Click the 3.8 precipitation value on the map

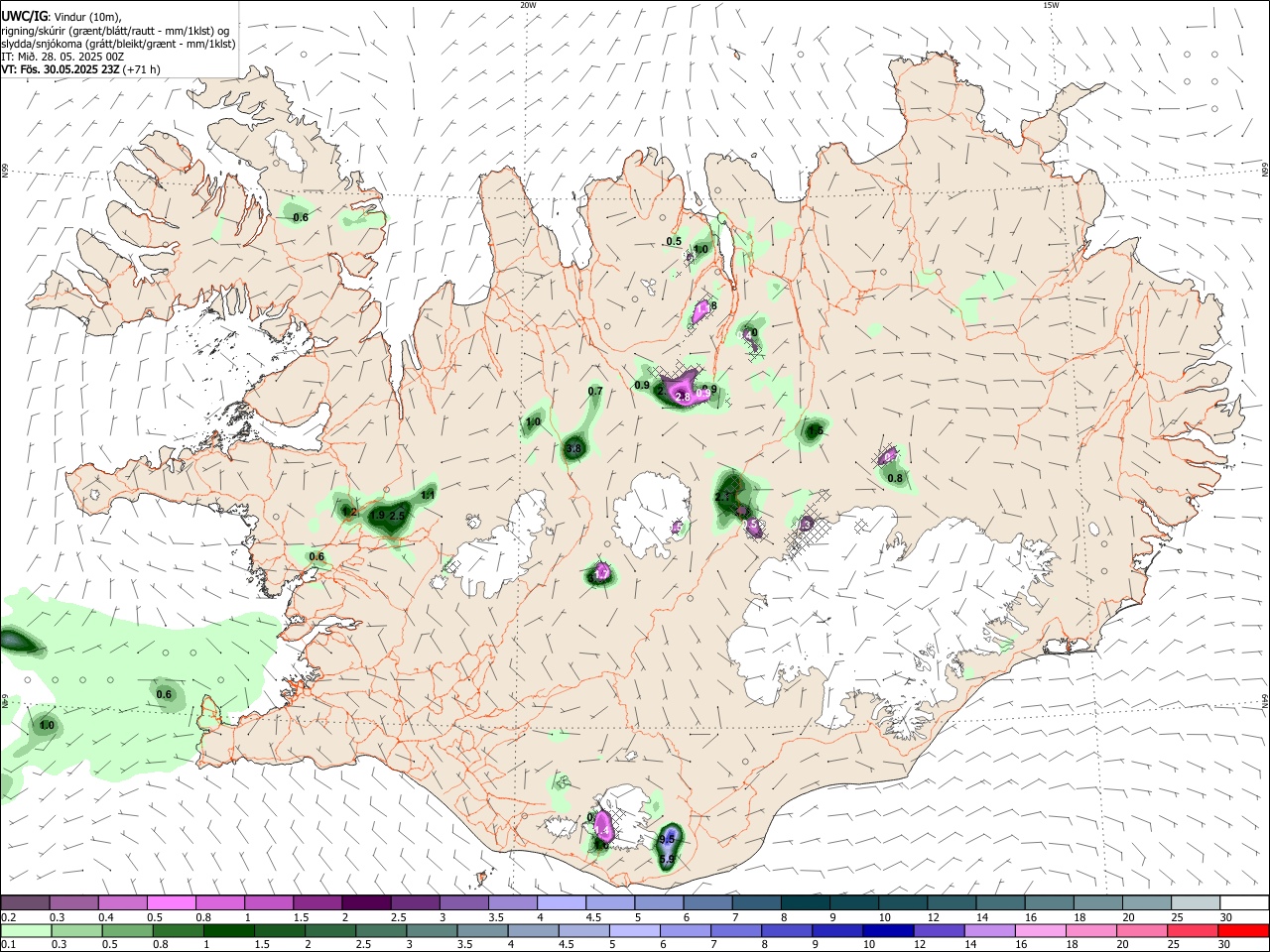point(573,449)
